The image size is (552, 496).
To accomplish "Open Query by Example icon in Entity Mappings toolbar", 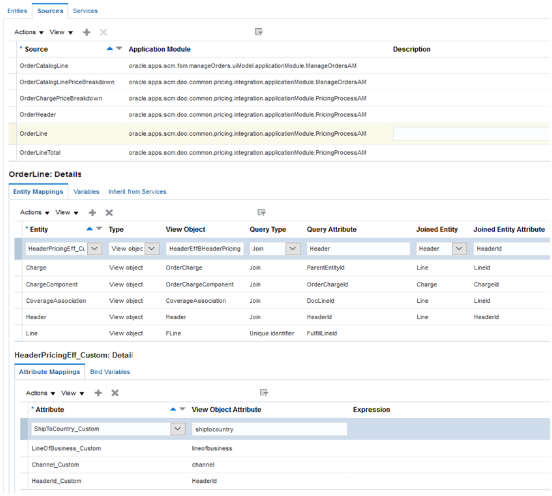I will 262,212.
